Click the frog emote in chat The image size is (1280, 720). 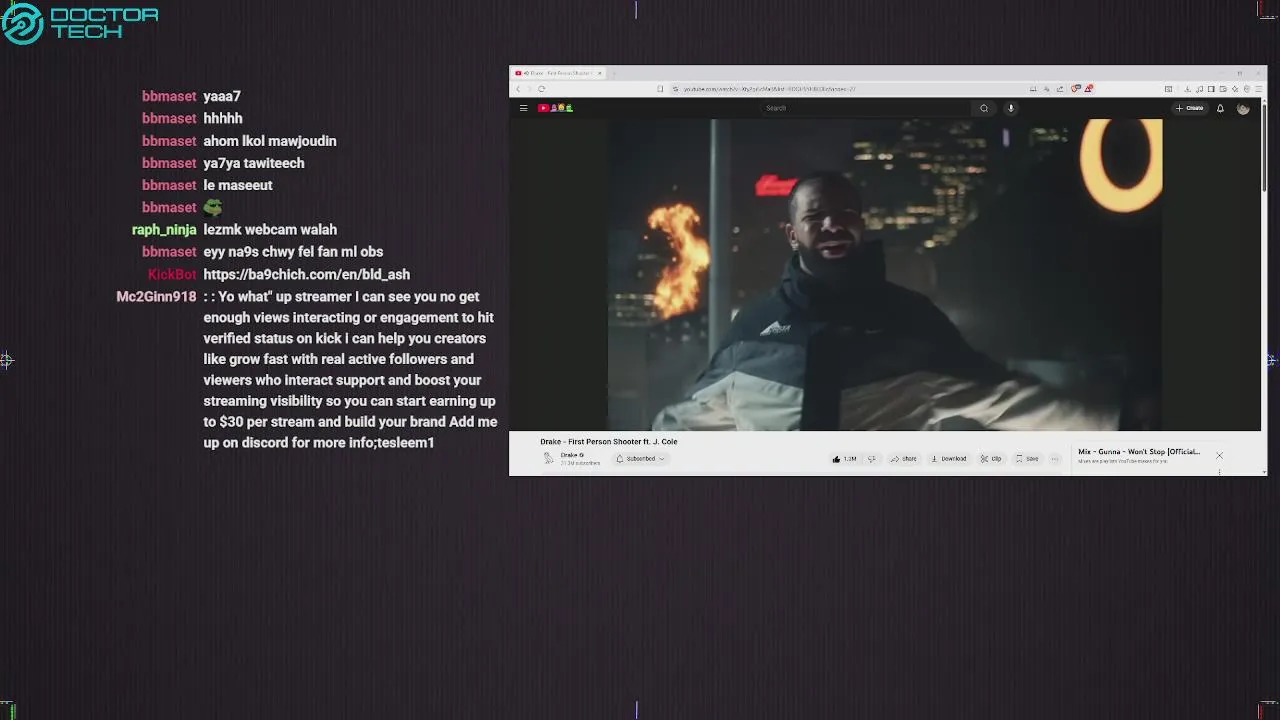213,207
